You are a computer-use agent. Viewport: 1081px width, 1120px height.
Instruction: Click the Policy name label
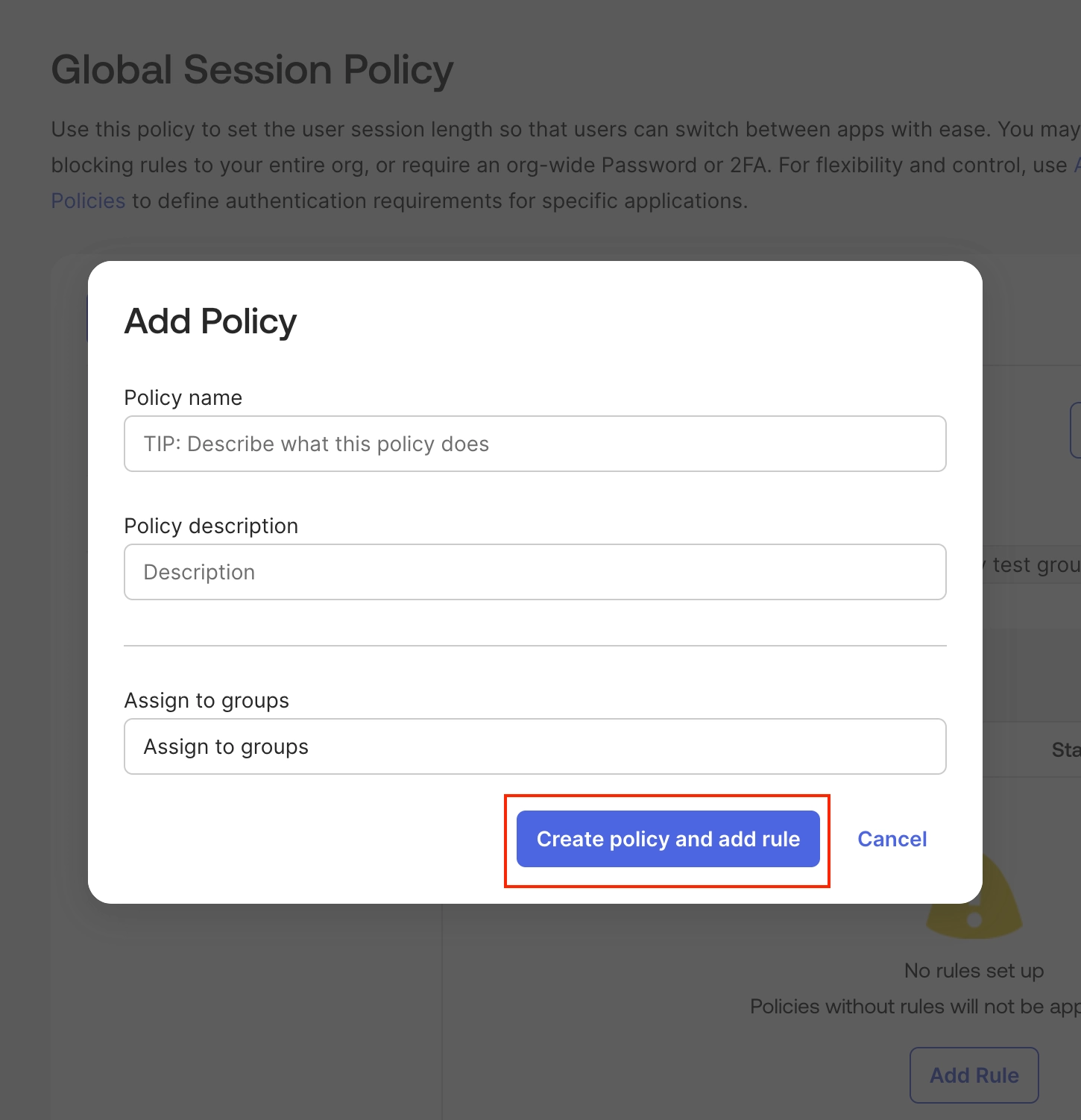183,397
